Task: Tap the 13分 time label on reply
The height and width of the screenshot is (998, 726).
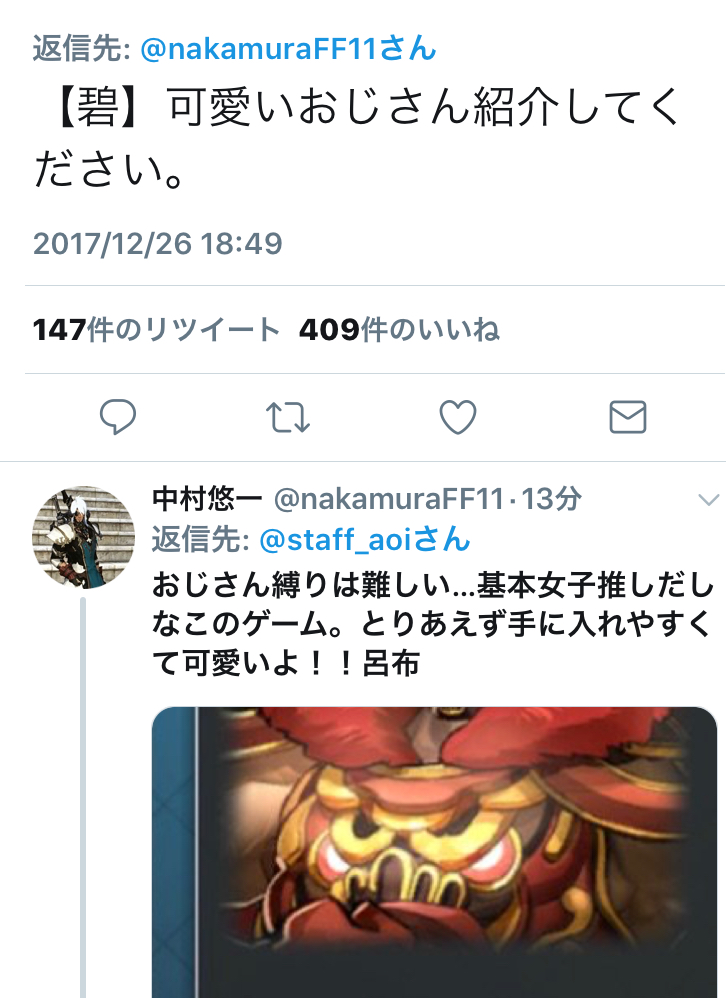Action: [x=552, y=499]
